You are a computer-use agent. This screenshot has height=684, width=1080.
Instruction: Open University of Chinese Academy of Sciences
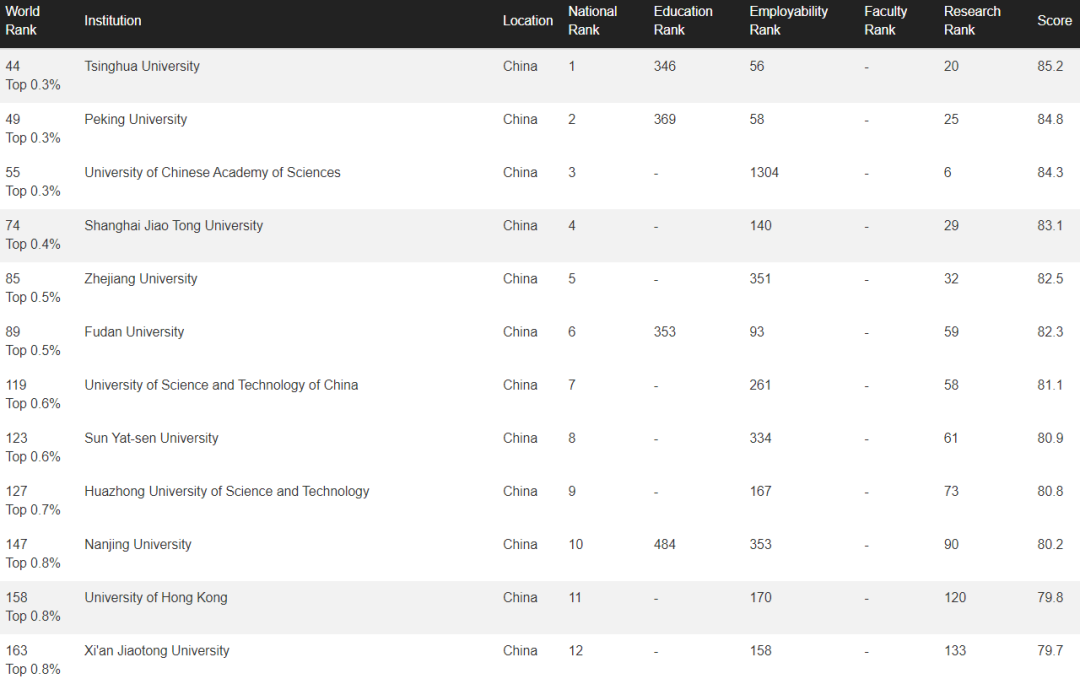[212, 172]
